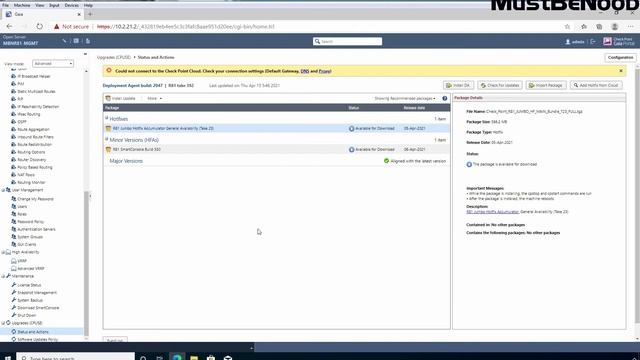
Task: Click the Install DA button
Action: pos(458,85)
